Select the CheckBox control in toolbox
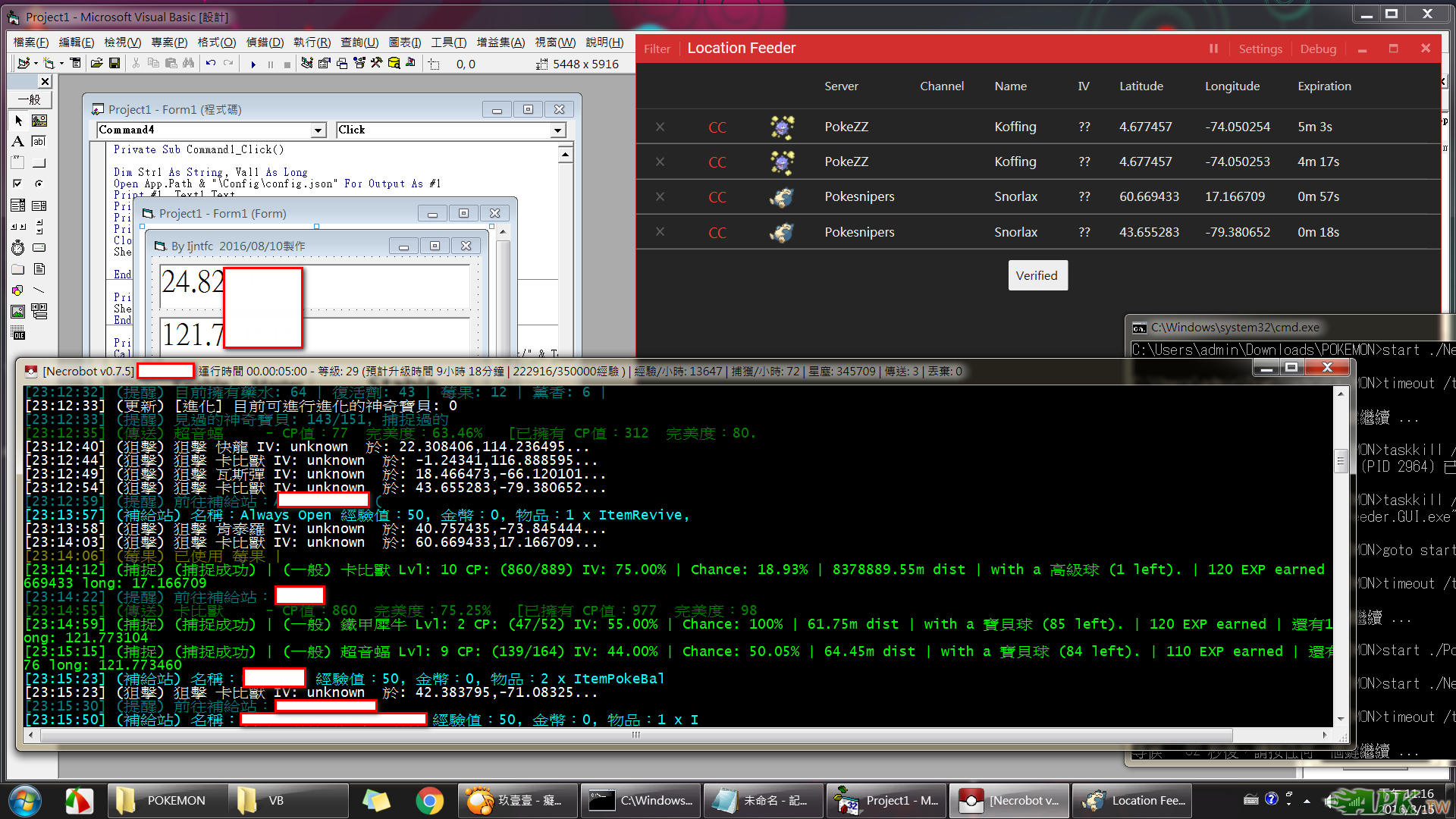The image size is (1456, 819). (x=18, y=184)
